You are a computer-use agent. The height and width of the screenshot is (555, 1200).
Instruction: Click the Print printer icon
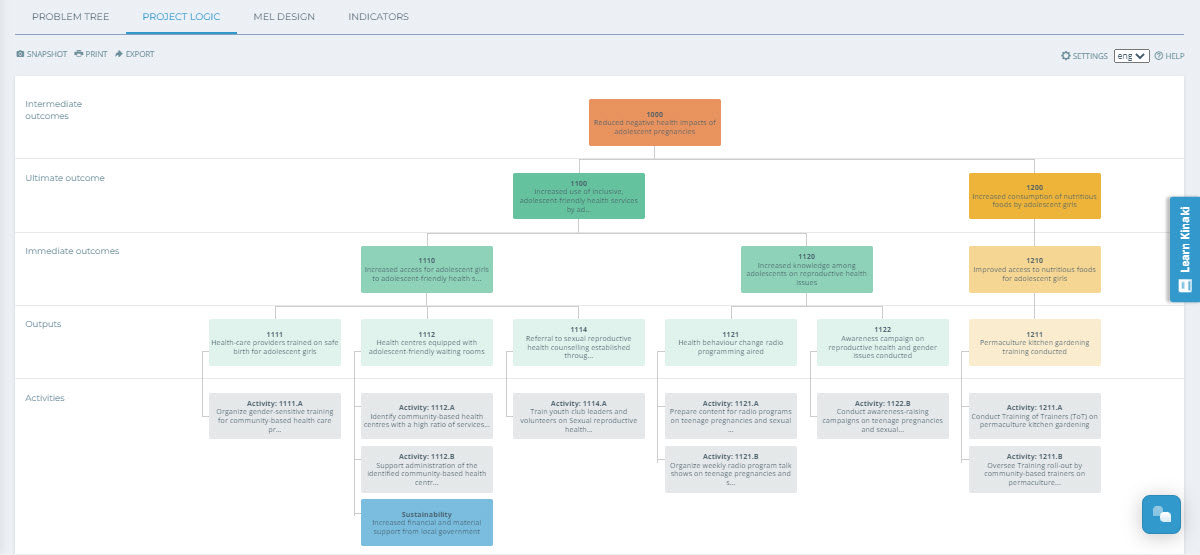point(78,54)
